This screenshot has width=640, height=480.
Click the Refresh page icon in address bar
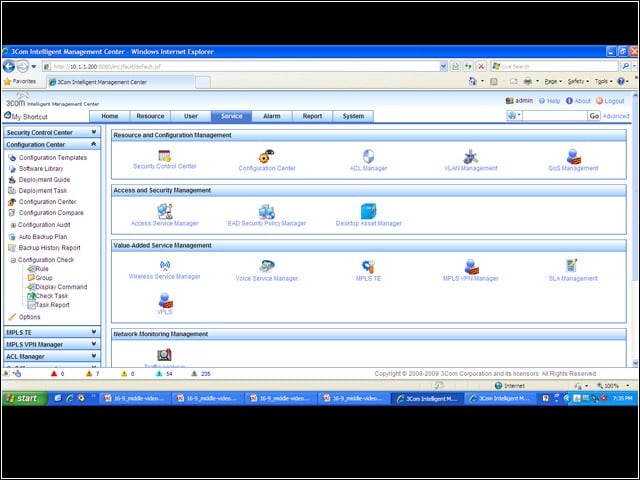(x=468, y=66)
